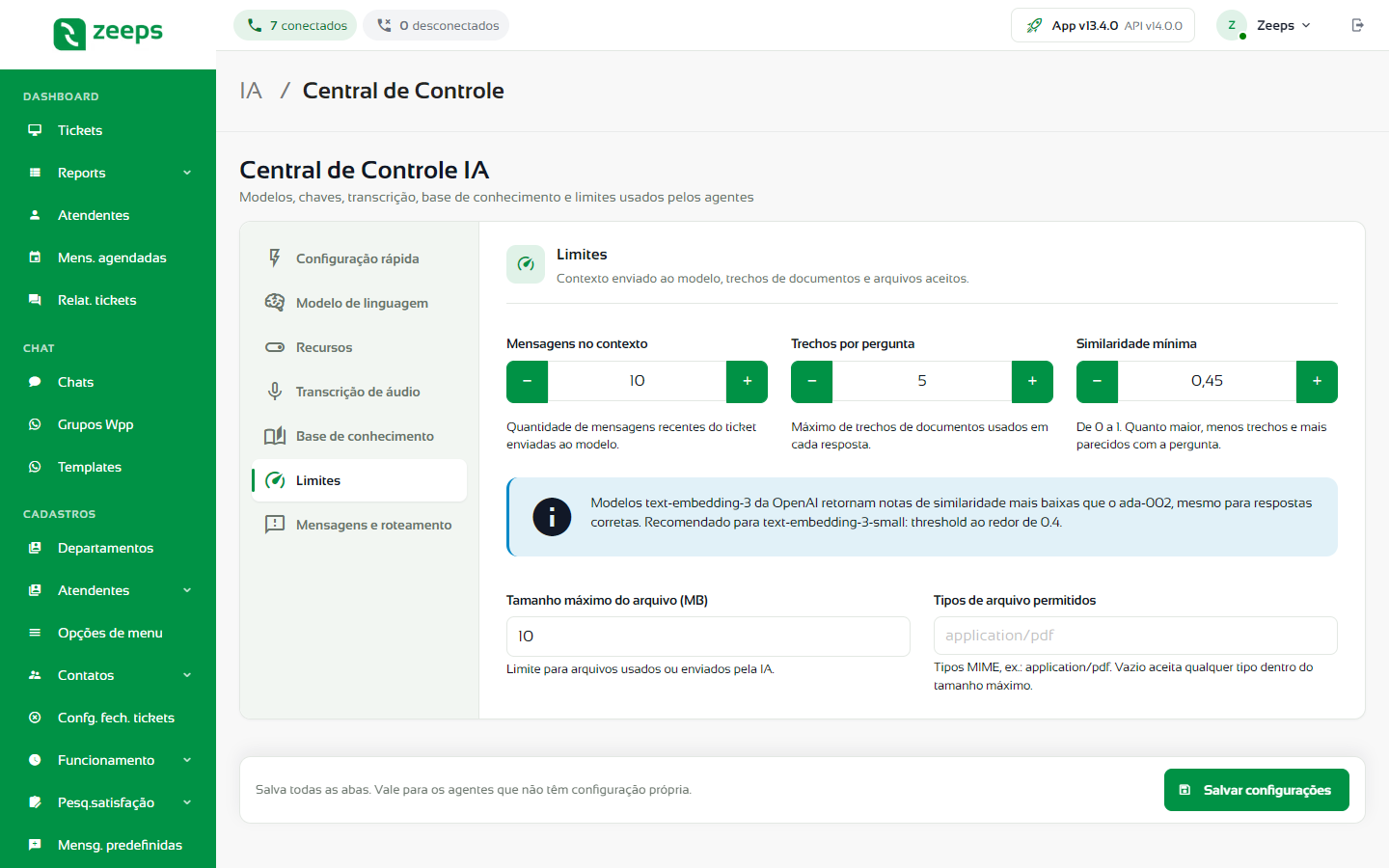Increase Mensagens no contexto value

[x=747, y=382]
